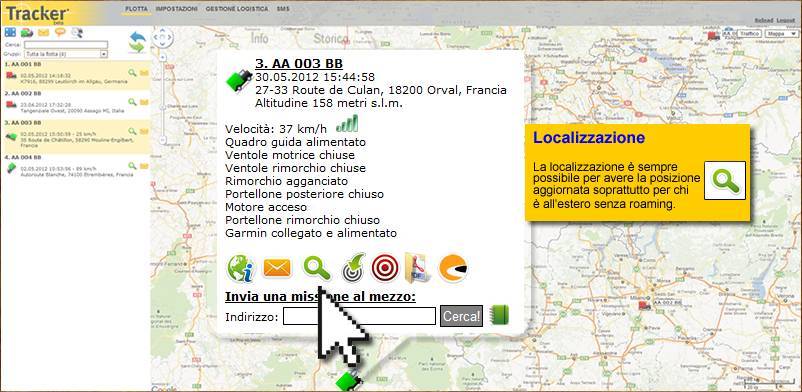Click the grid view icon in sidebar toolbar
Image resolution: width=802 pixels, height=392 pixels.
coord(10,32)
